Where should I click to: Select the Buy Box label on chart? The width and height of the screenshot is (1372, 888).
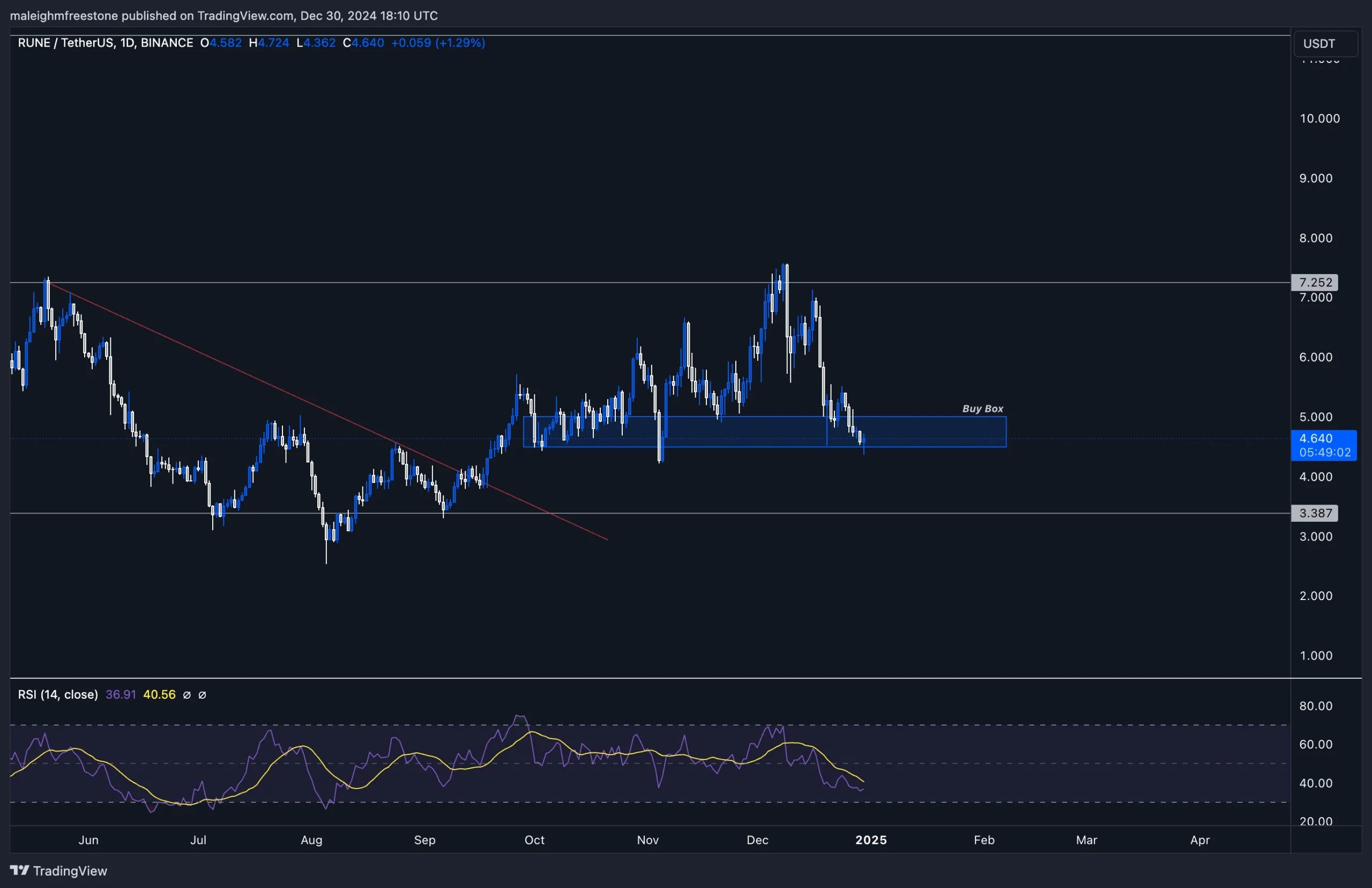pyautogui.click(x=982, y=408)
